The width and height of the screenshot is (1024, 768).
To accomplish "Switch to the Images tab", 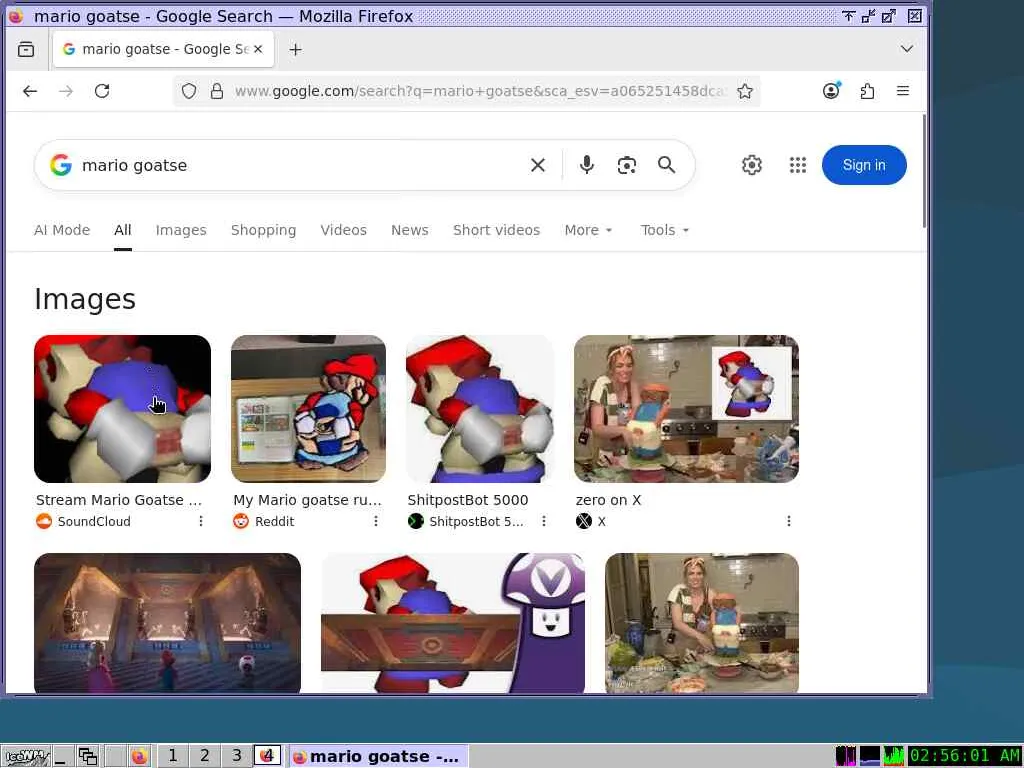I will 181,230.
